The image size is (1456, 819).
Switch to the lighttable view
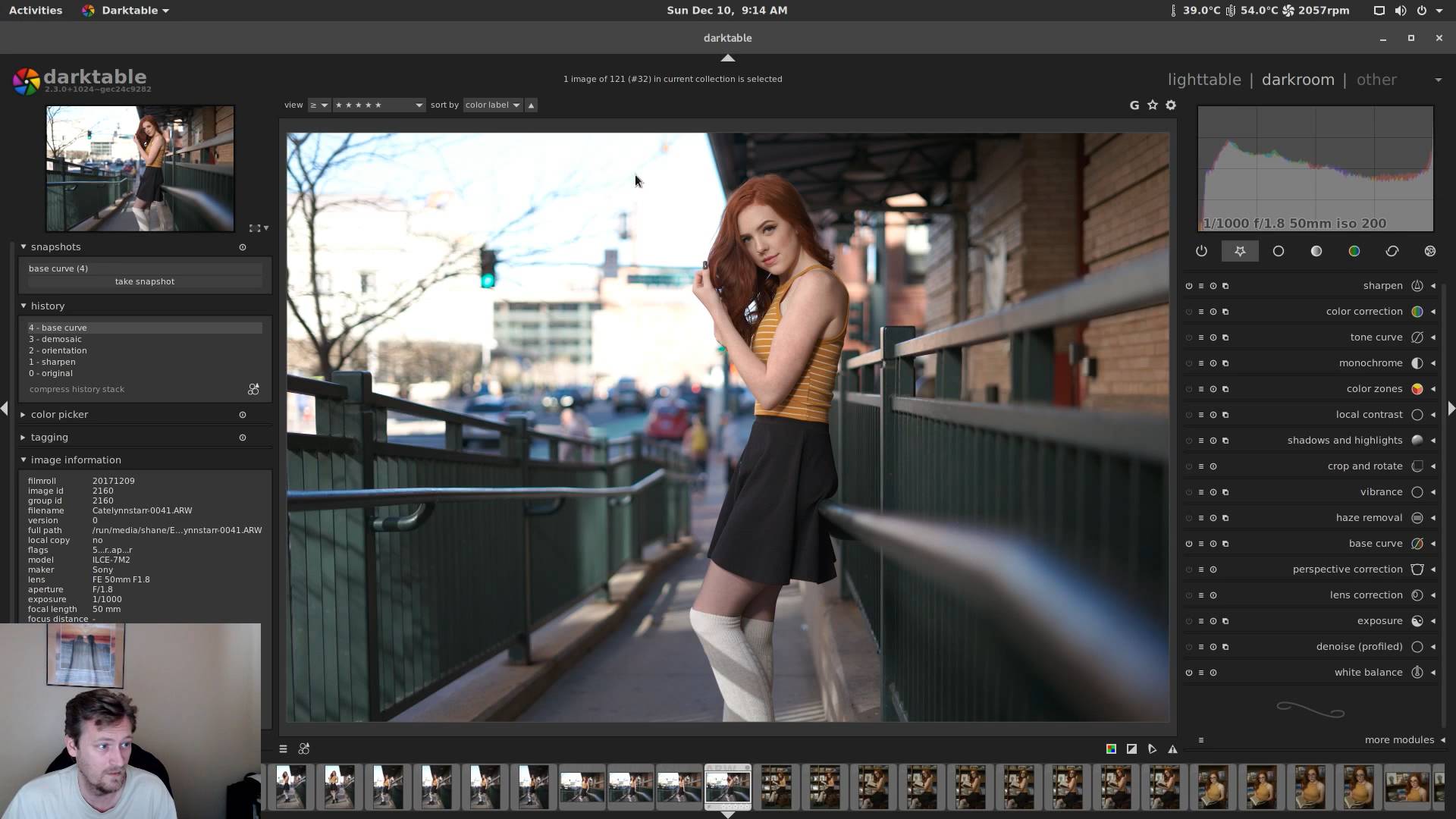click(x=1203, y=80)
